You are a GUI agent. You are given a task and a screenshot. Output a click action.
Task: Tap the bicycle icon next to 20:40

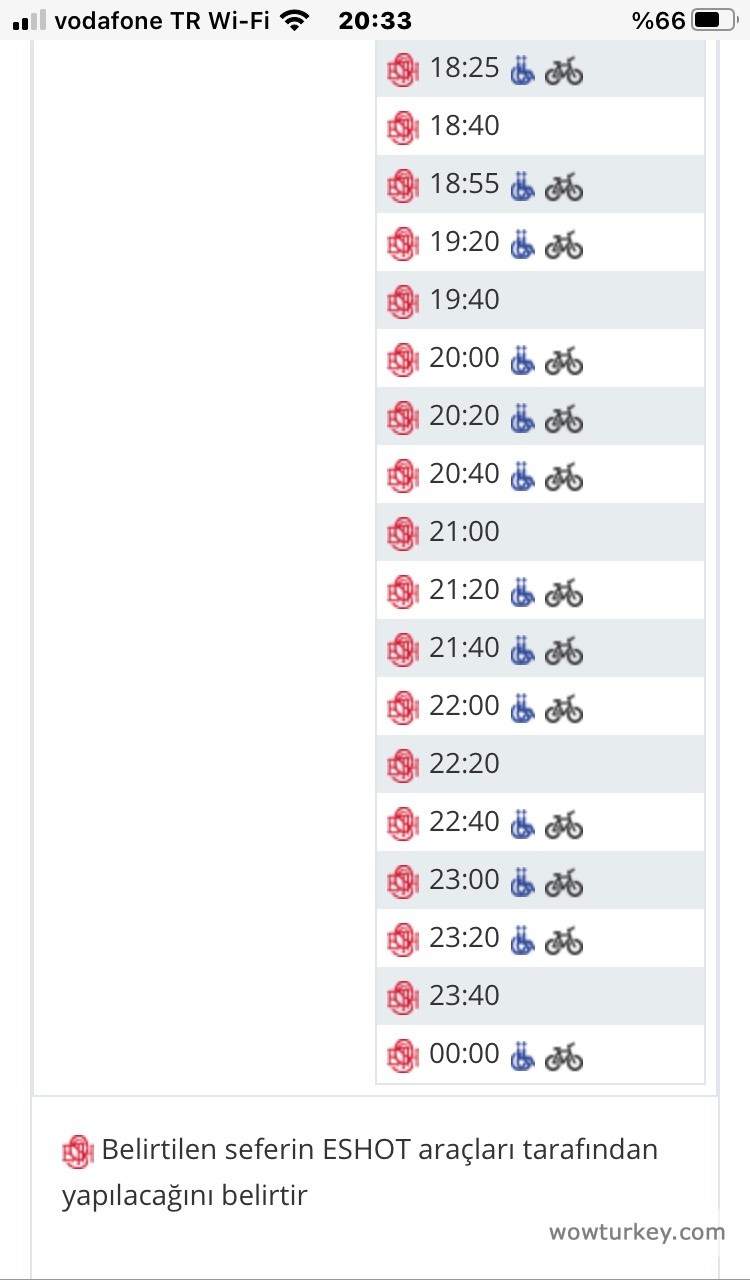pyautogui.click(x=564, y=476)
